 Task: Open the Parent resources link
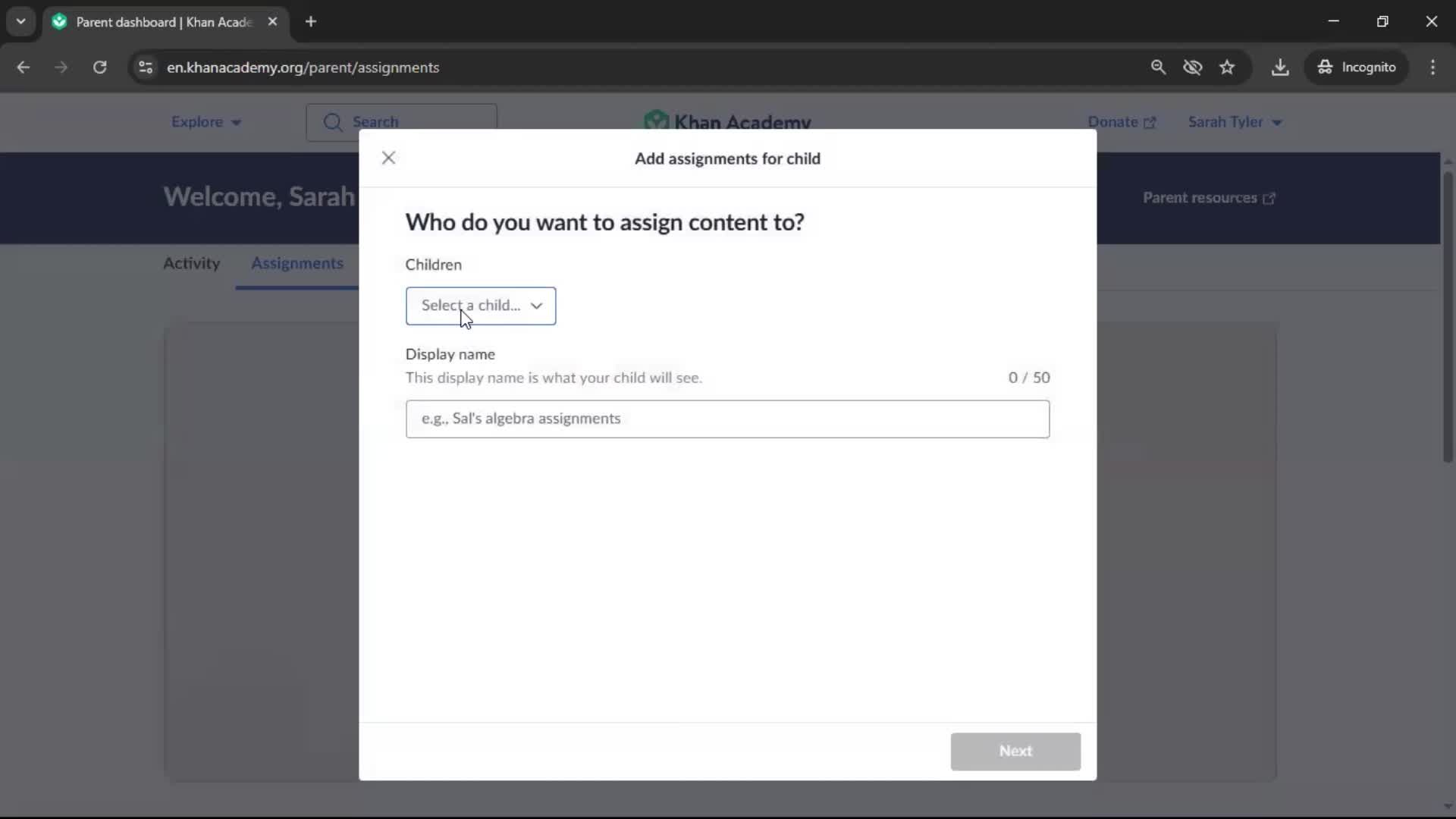click(x=1209, y=198)
